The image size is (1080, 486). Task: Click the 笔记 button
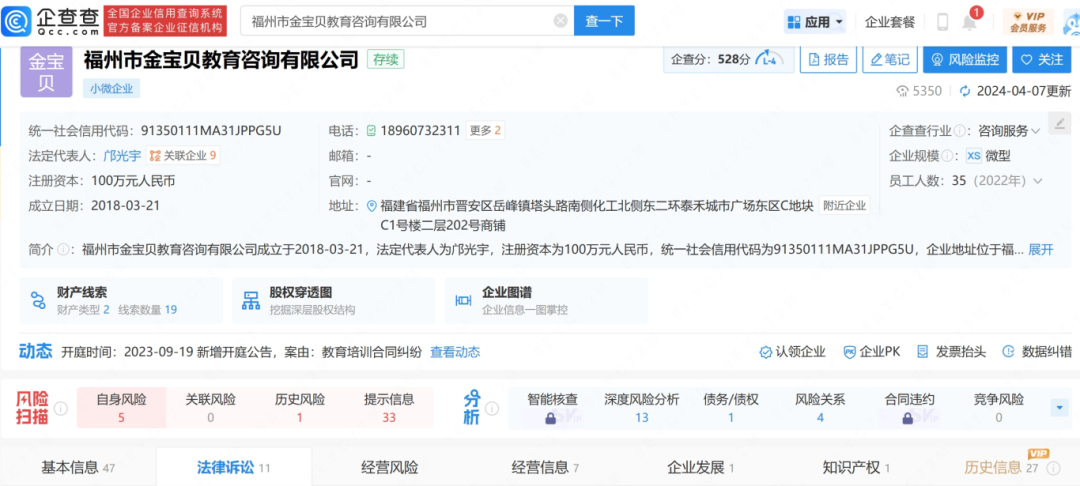pyautogui.click(x=890, y=59)
